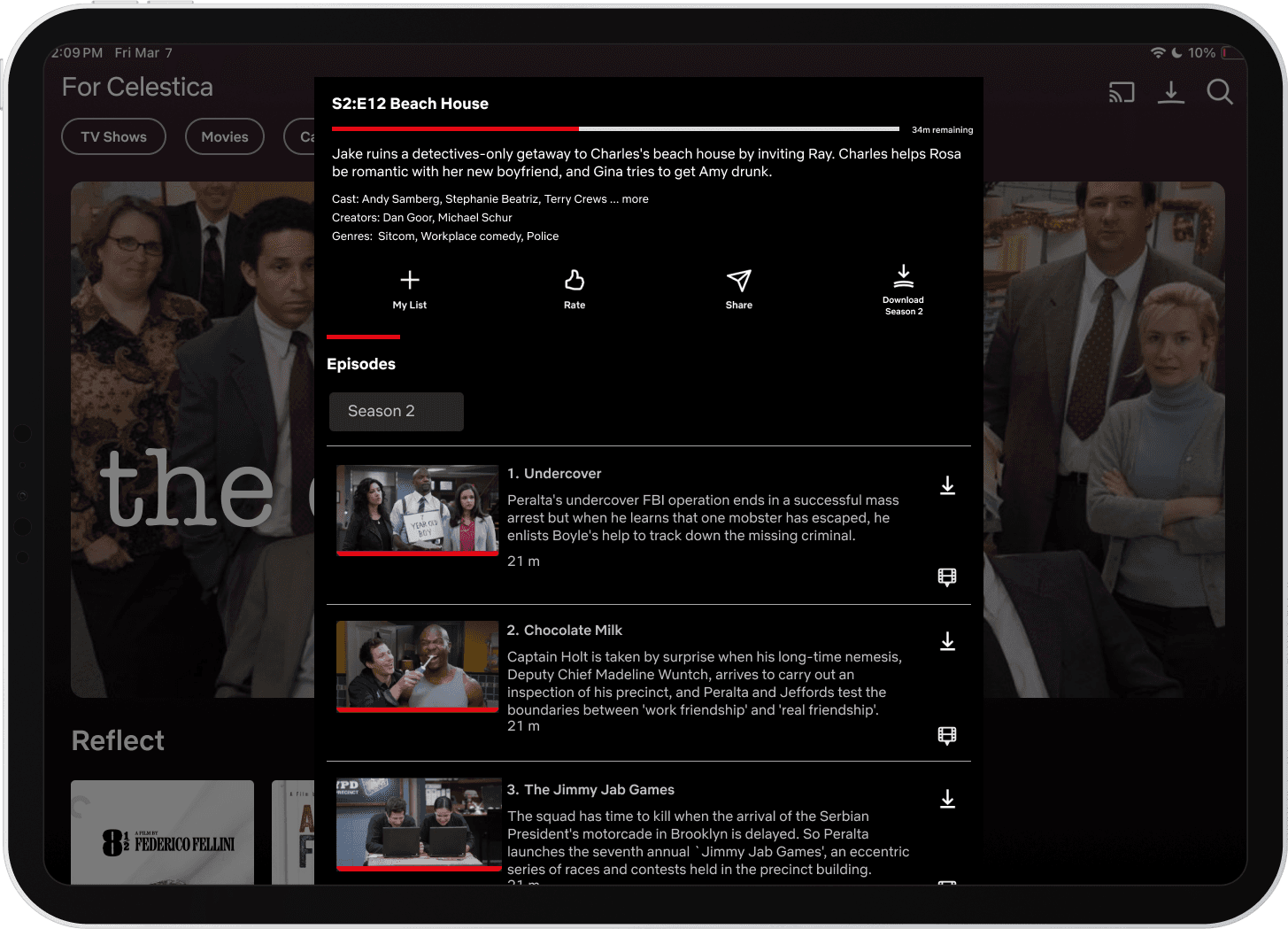Image resolution: width=1288 pixels, height=929 pixels.
Task: Open the film strip icon for Undercover
Action: pos(947,577)
